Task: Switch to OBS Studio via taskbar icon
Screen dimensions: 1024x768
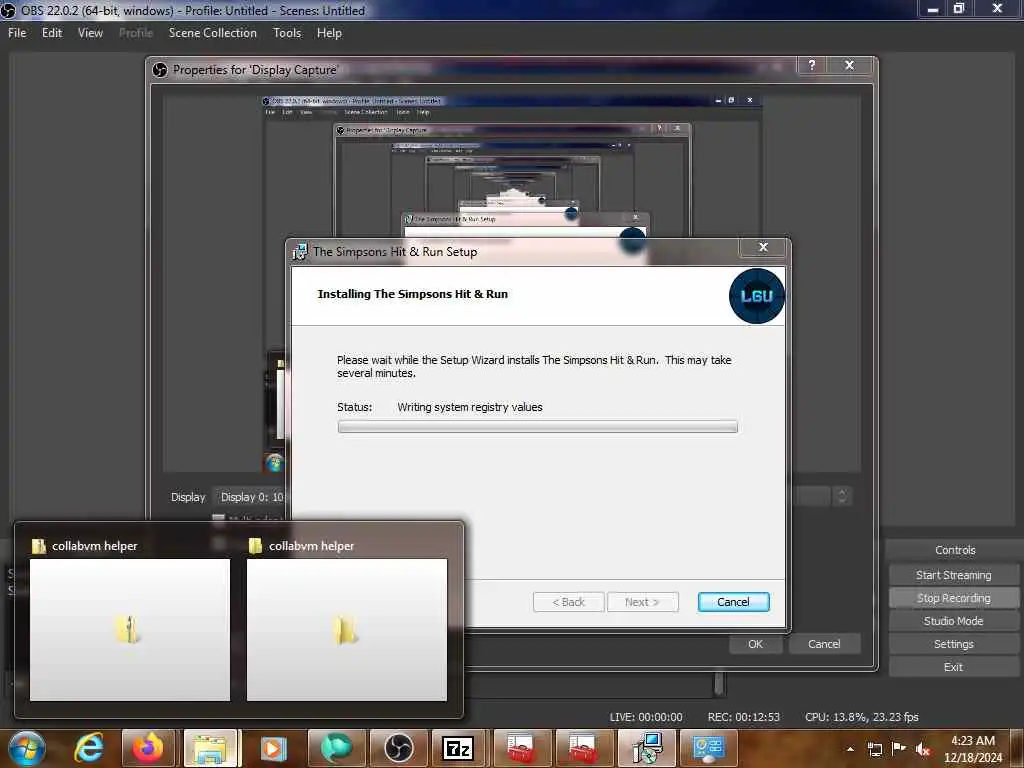Action: pyautogui.click(x=398, y=748)
